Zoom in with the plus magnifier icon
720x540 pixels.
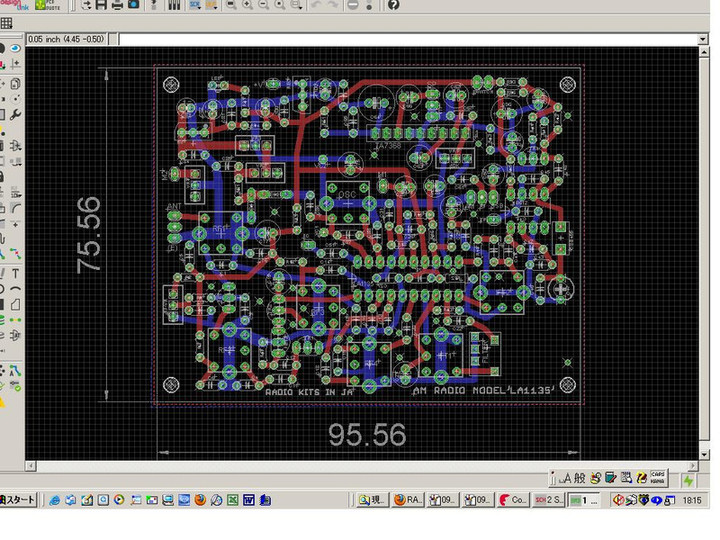click(247, 5)
